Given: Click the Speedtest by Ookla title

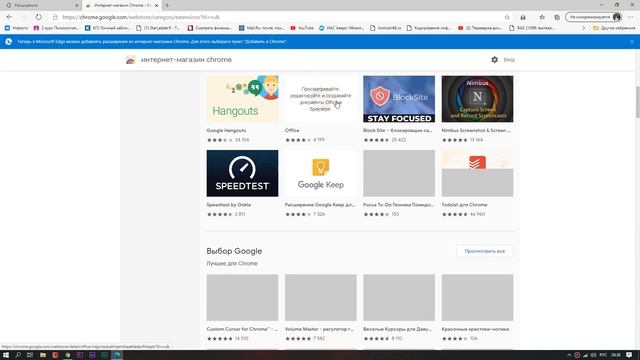Looking at the screenshot, I should point(229,204).
